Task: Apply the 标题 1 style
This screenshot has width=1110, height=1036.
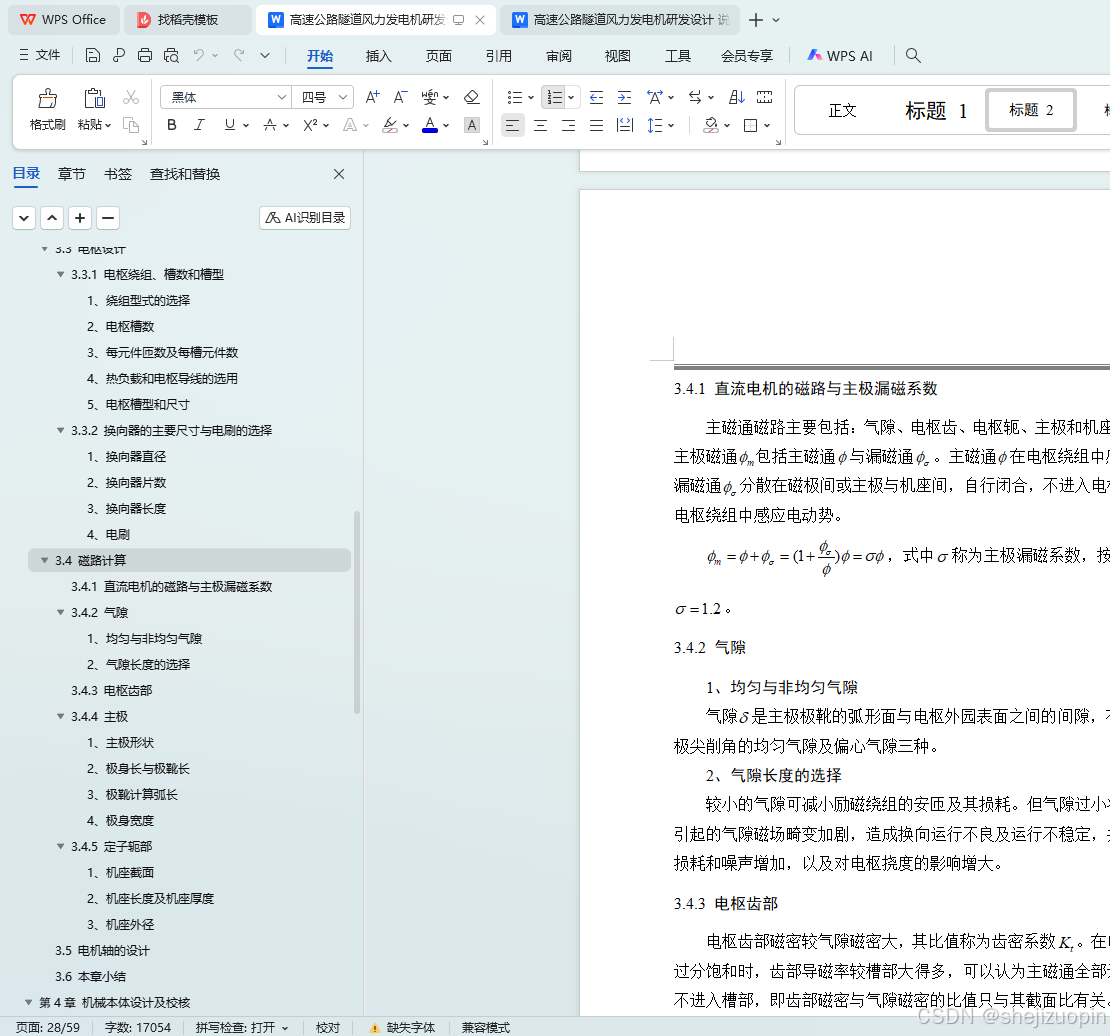Action: [x=935, y=110]
